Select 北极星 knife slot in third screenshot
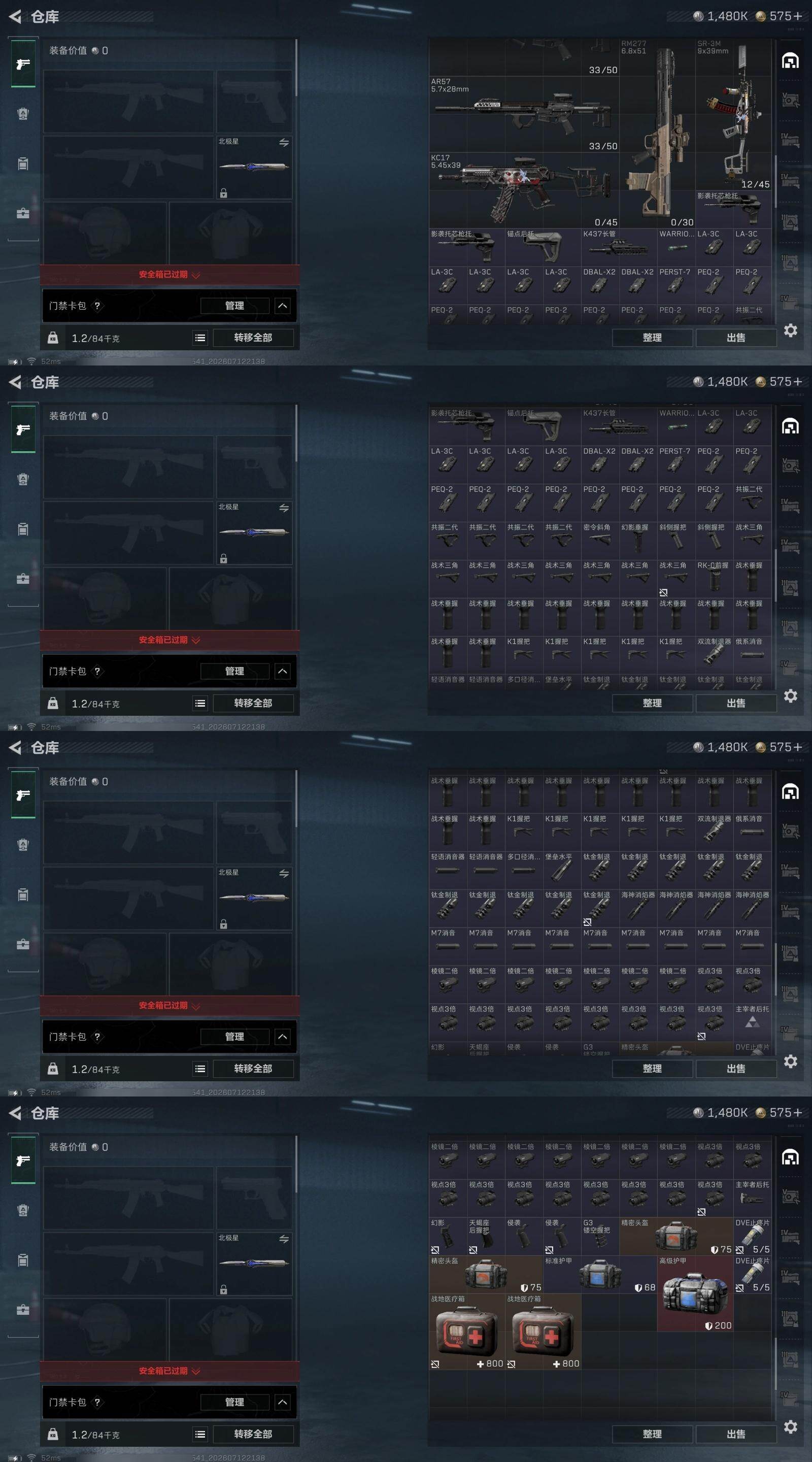This screenshot has height=1462, width=812. [x=254, y=899]
